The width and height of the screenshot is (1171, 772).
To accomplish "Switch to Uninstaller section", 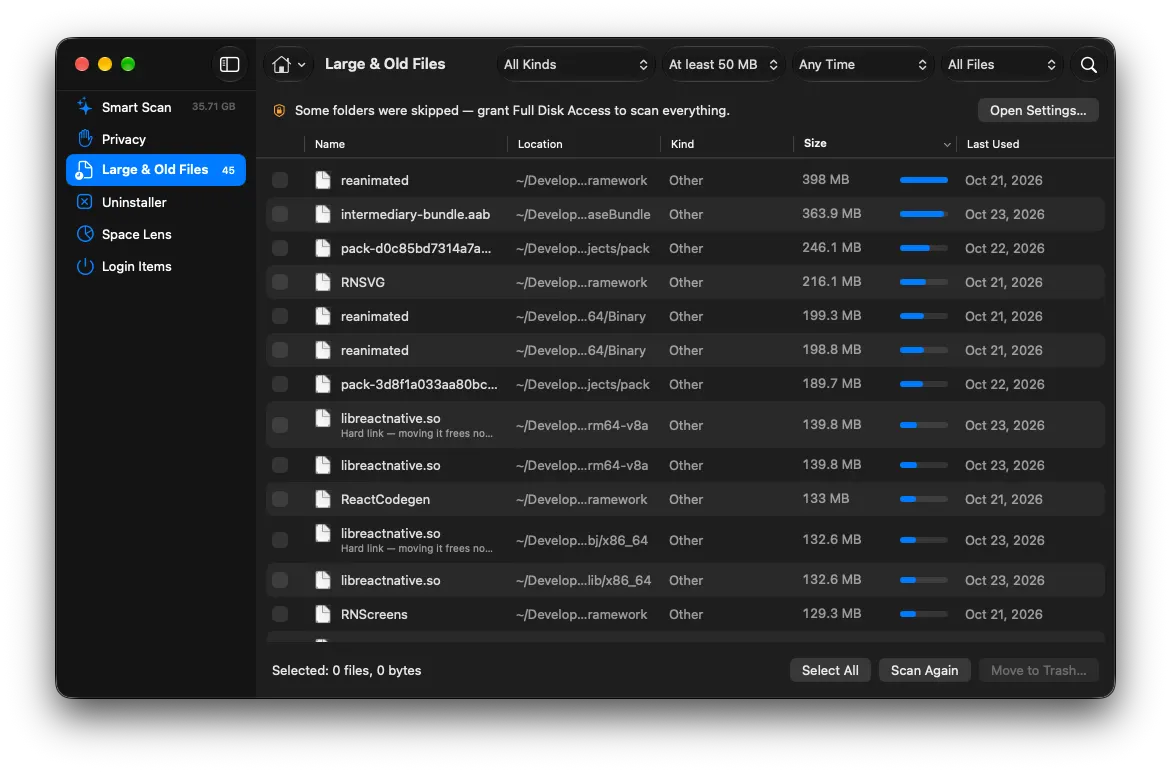I will point(155,202).
